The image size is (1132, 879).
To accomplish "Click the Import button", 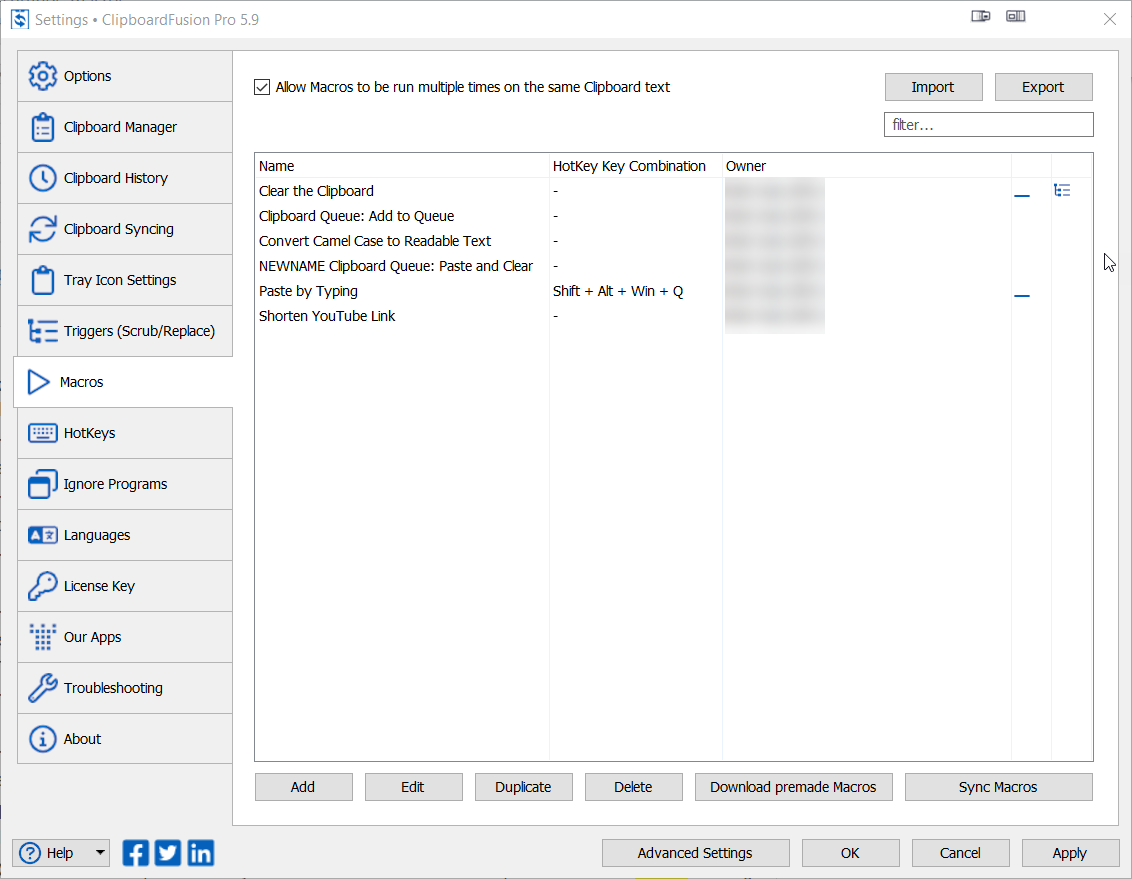I will pyautogui.click(x=933, y=87).
